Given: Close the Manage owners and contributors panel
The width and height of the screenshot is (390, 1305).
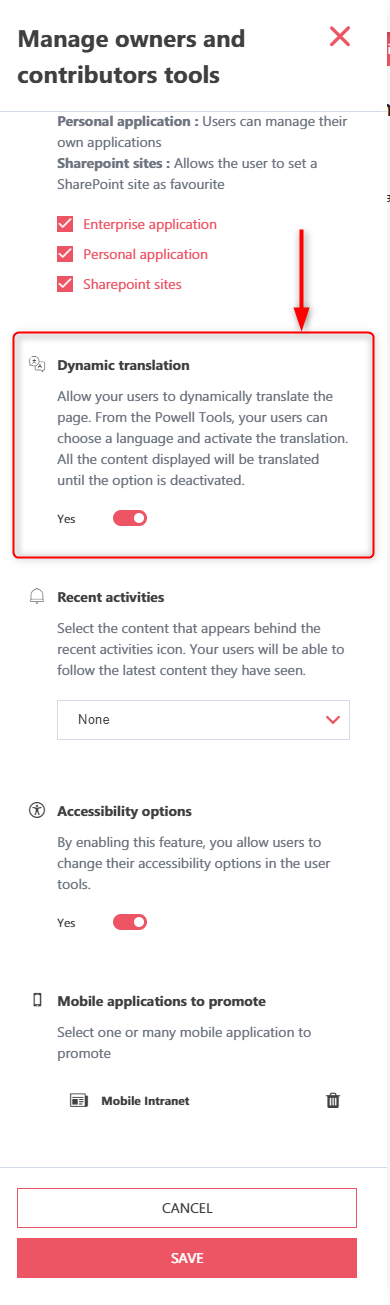Looking at the screenshot, I should (340, 37).
